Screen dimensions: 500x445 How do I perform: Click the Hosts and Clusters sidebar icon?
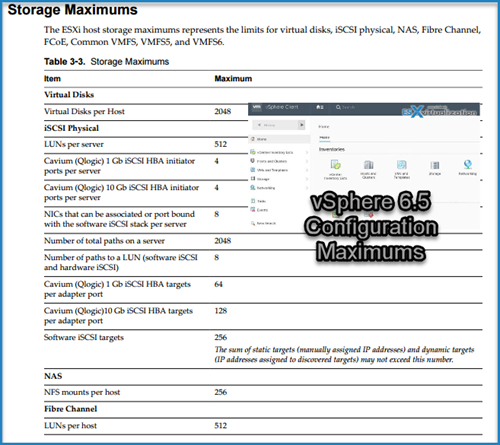pos(253,161)
